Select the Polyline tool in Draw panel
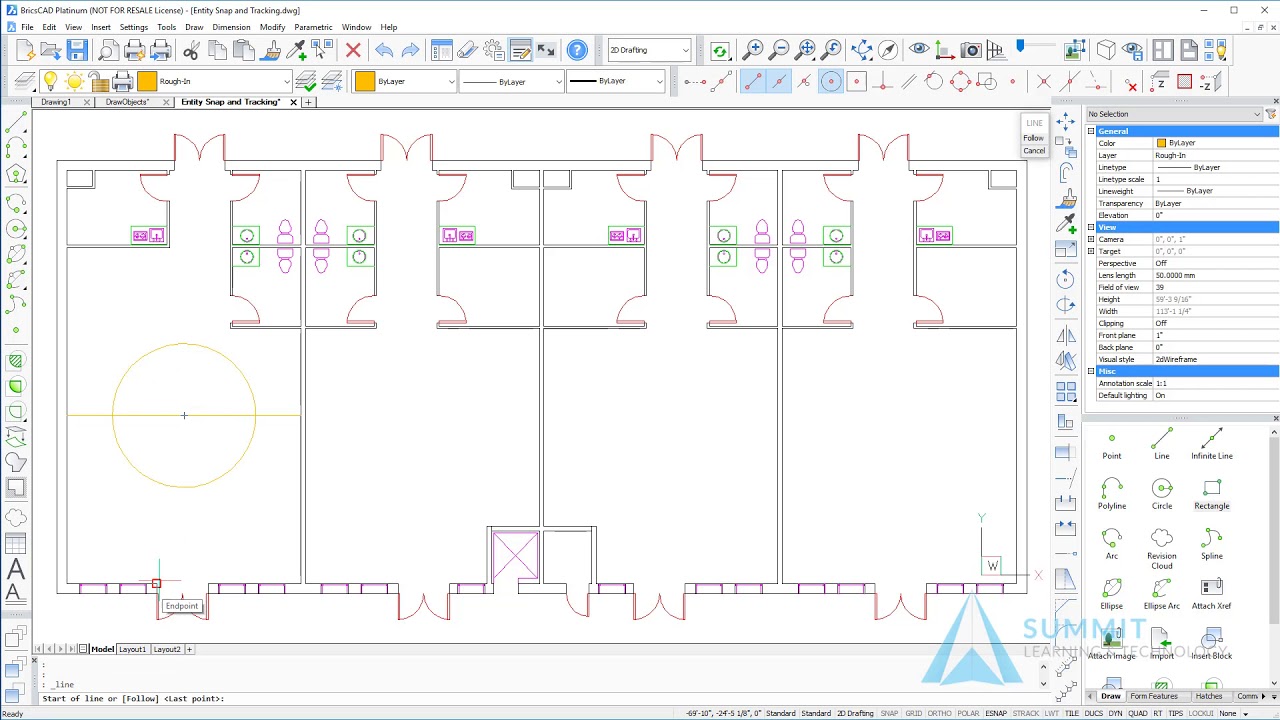Viewport: 1280px width, 720px height. [x=1112, y=493]
